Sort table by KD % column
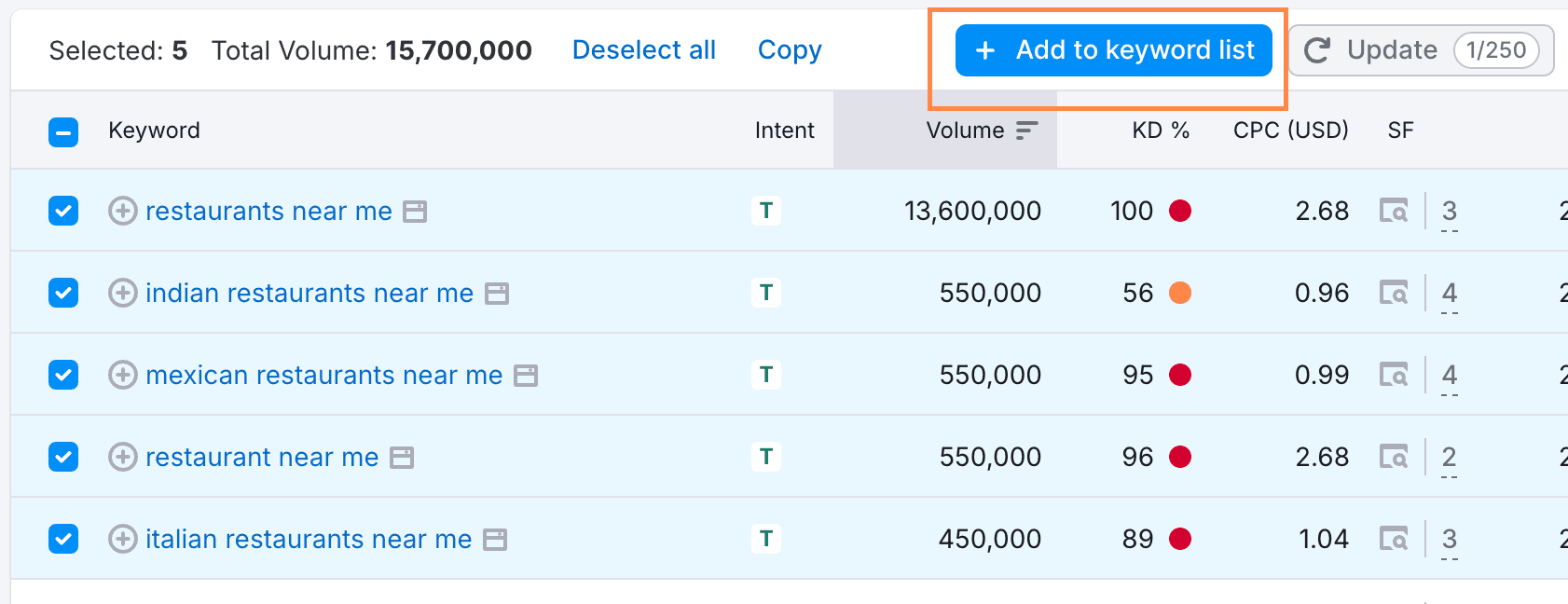 [1160, 130]
